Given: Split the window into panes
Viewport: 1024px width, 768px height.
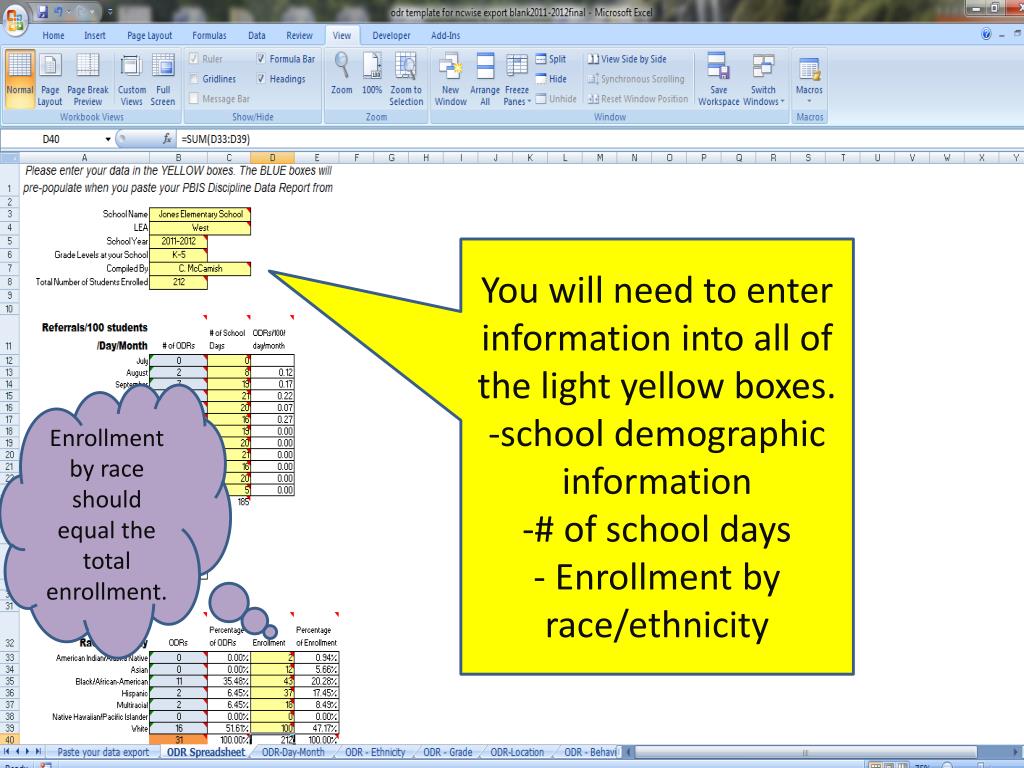Looking at the screenshot, I should [551, 59].
